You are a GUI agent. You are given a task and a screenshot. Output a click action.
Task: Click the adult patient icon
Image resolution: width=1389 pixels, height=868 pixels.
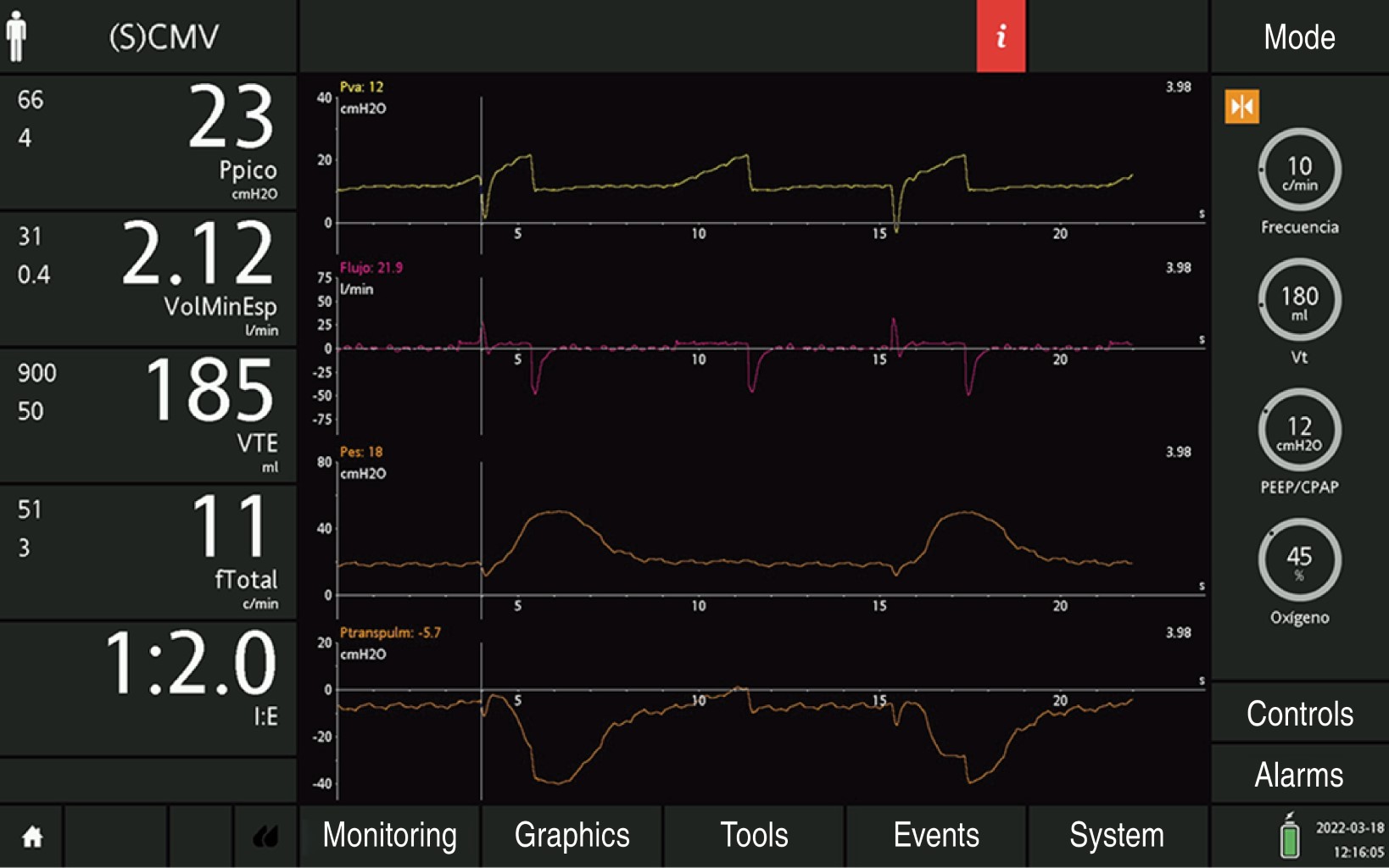16,36
